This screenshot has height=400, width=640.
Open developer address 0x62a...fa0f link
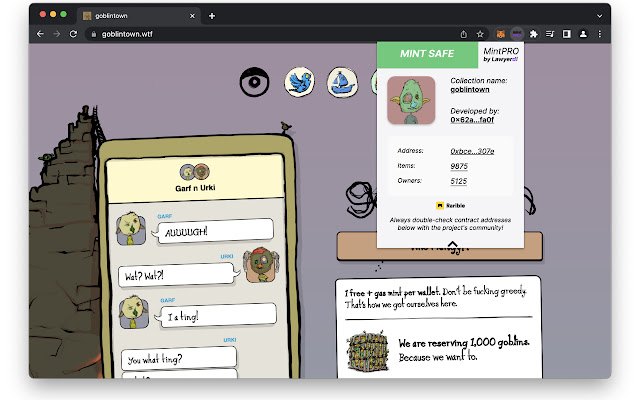472,120
